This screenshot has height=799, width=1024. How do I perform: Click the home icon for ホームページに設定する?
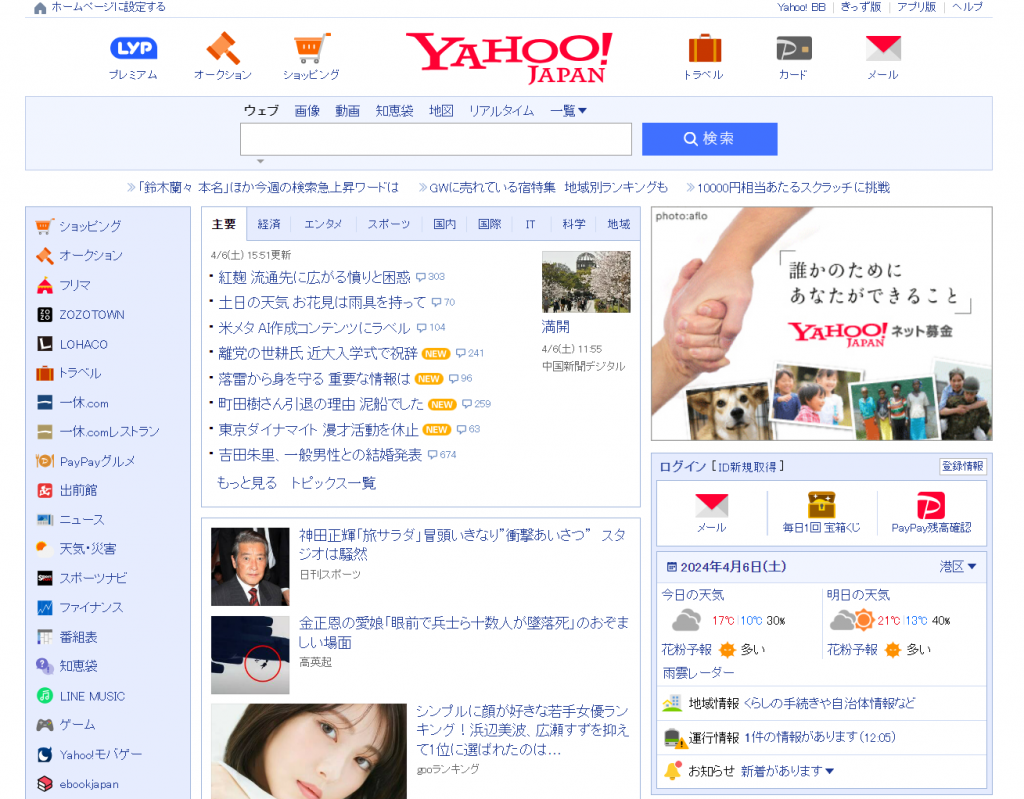click(x=40, y=8)
